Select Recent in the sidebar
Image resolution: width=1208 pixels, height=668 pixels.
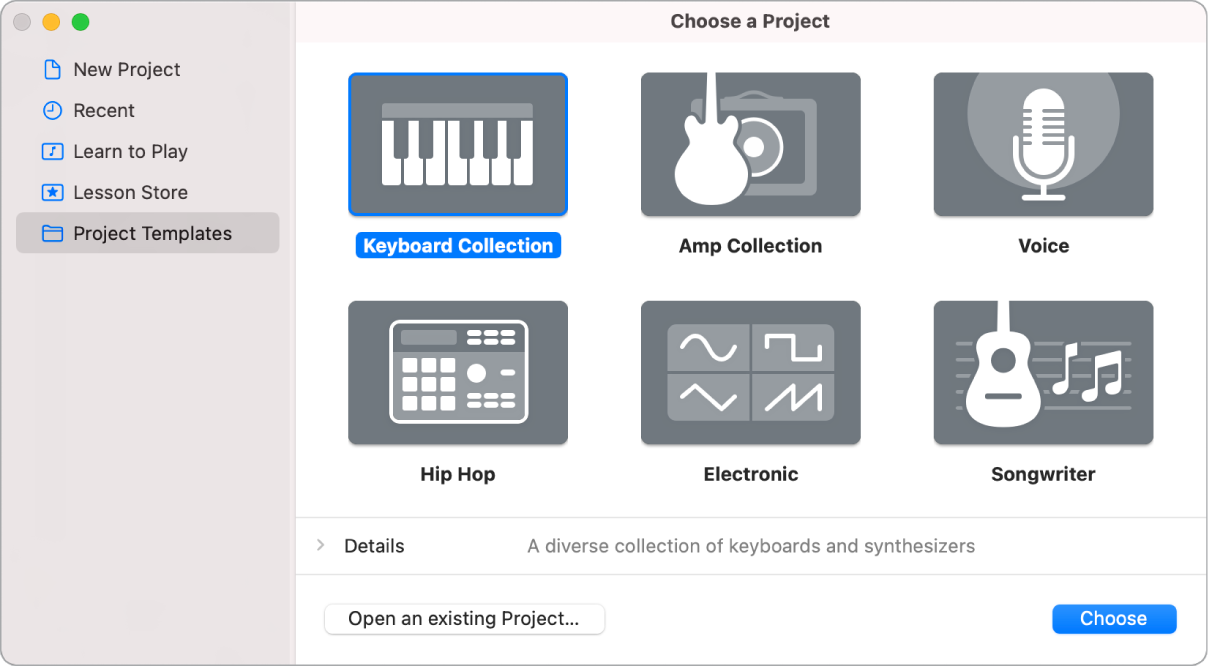coord(103,110)
